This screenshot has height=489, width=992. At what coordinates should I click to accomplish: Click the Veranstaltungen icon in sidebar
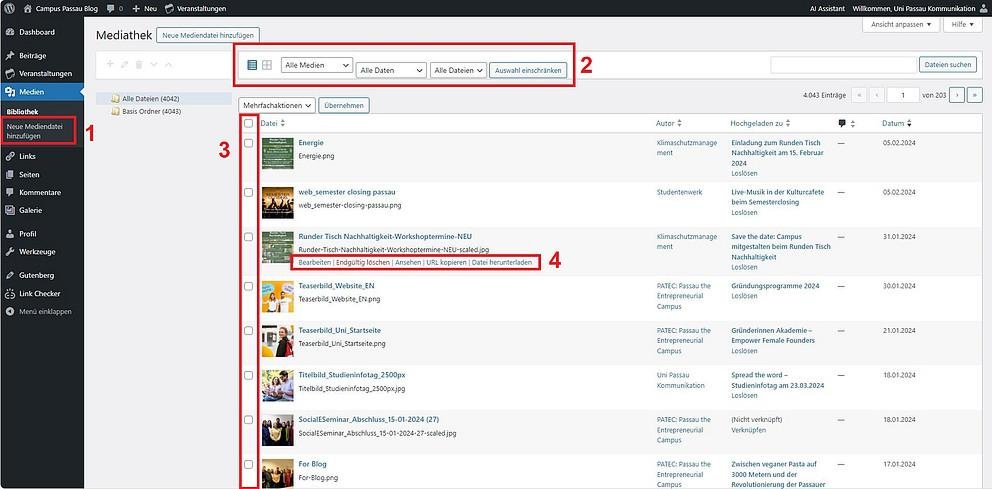9,73
